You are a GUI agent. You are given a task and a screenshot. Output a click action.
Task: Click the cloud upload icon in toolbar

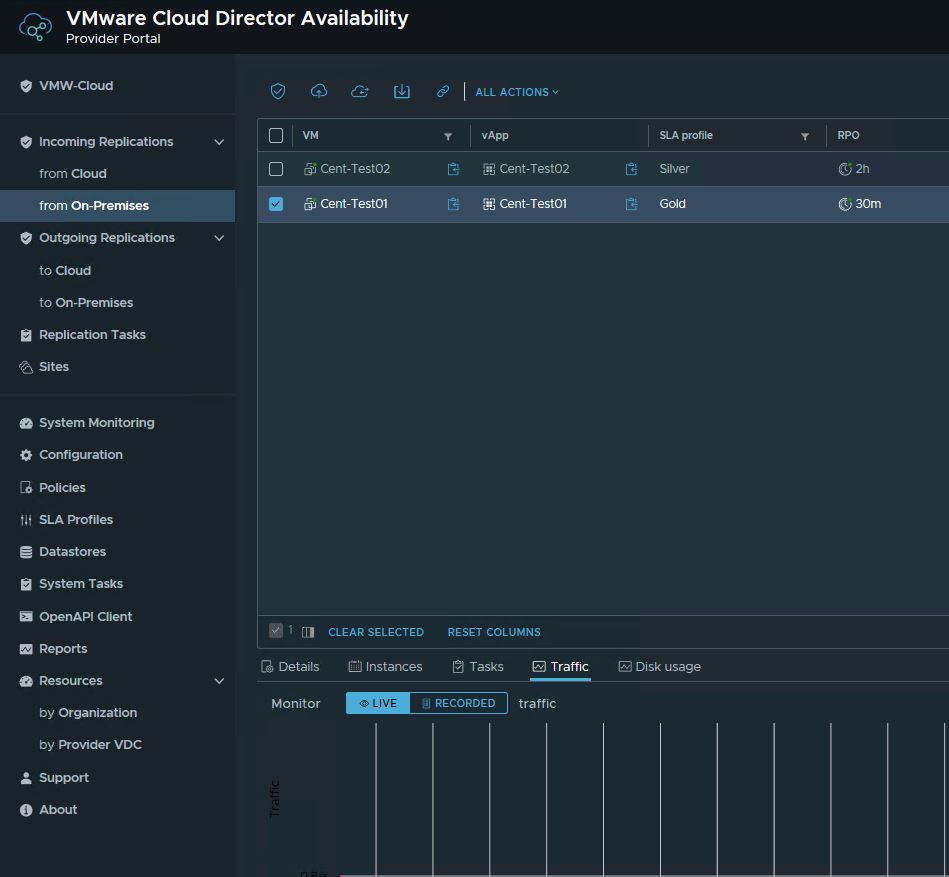tap(319, 91)
